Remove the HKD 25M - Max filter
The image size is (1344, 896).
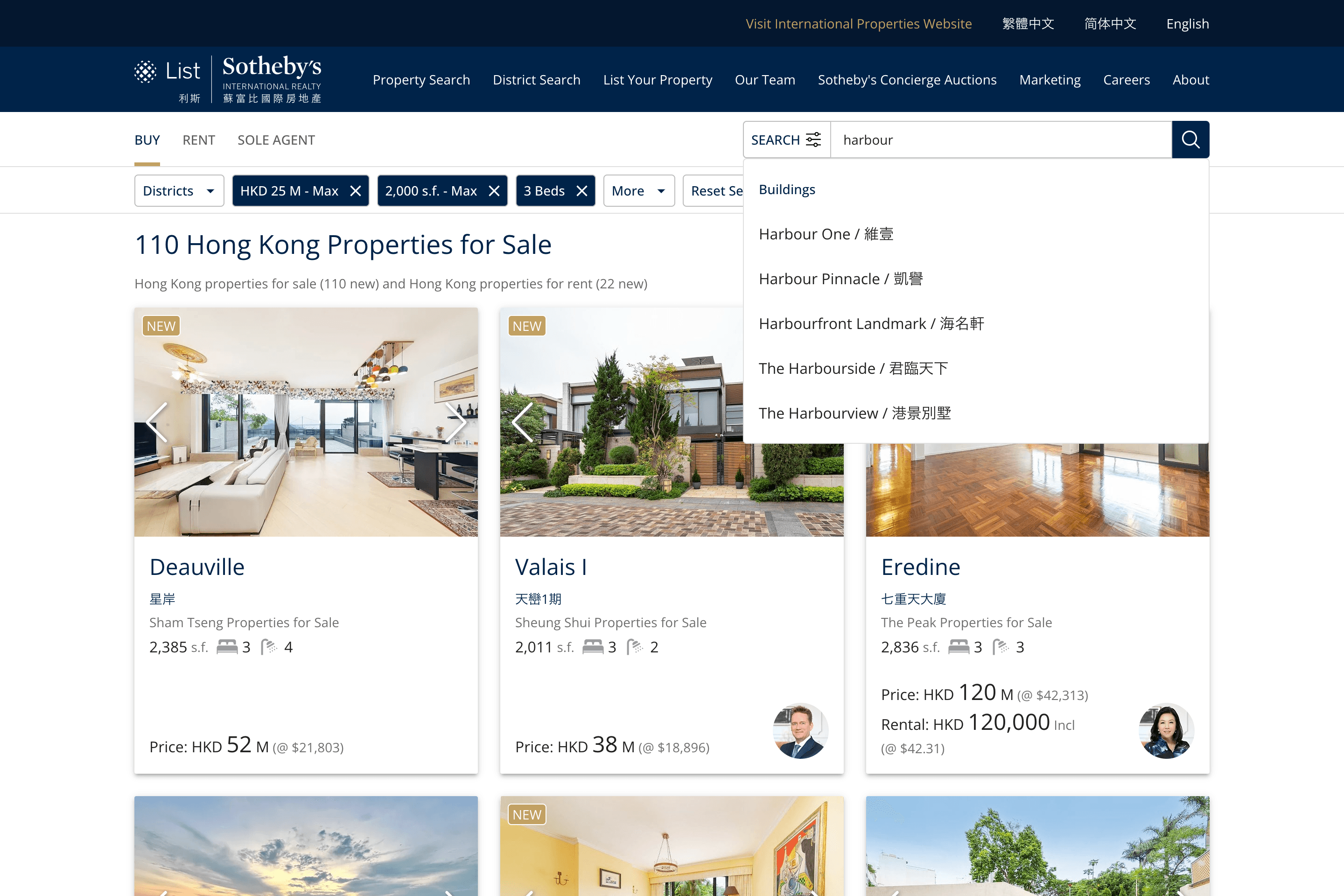click(356, 190)
